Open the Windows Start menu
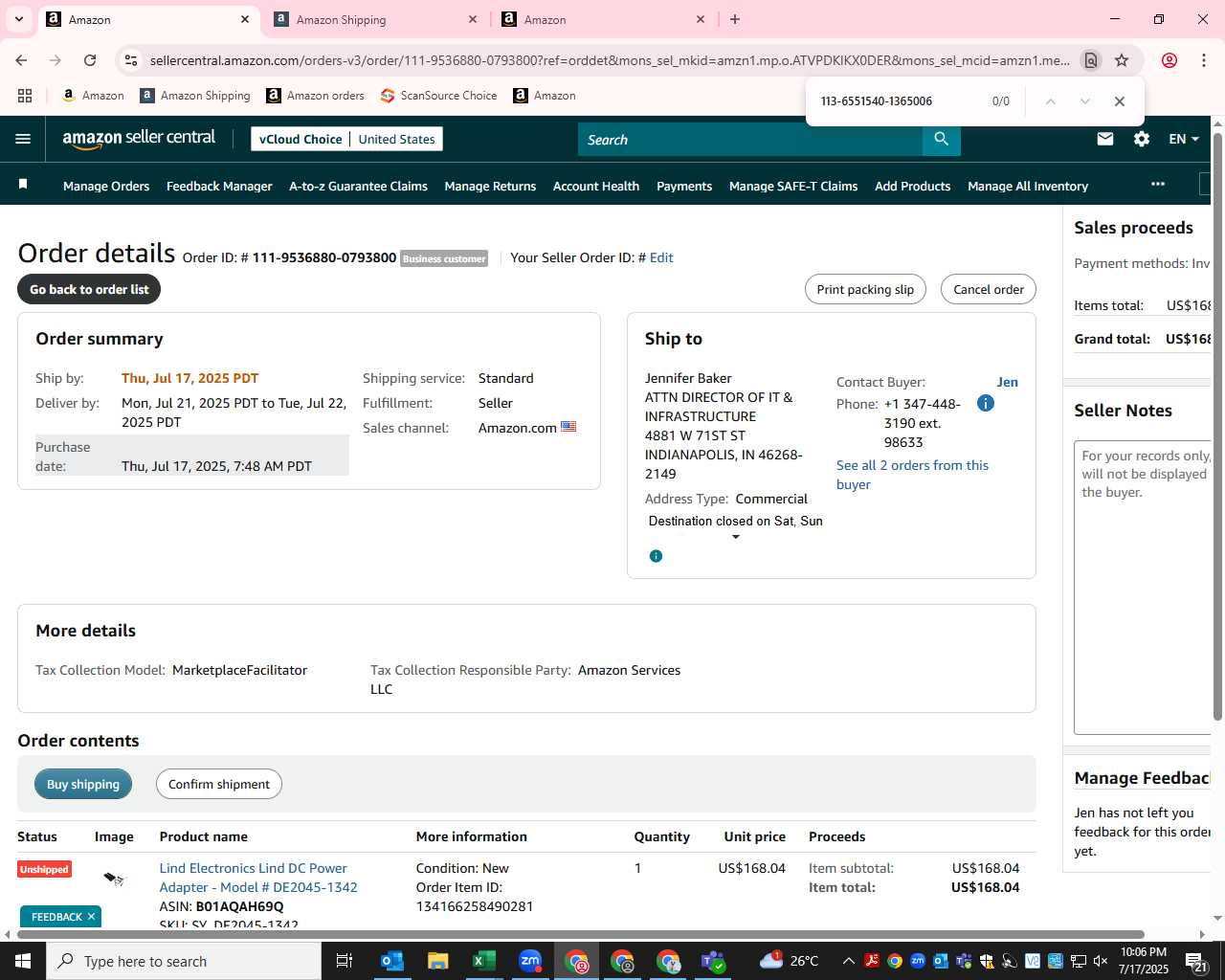This screenshot has height=980, width=1225. click(x=23, y=961)
